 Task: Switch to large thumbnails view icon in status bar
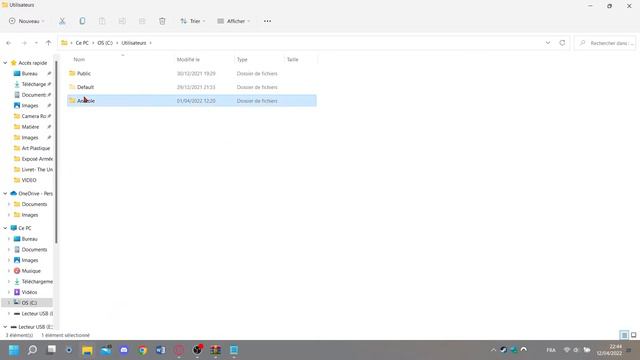click(633, 335)
